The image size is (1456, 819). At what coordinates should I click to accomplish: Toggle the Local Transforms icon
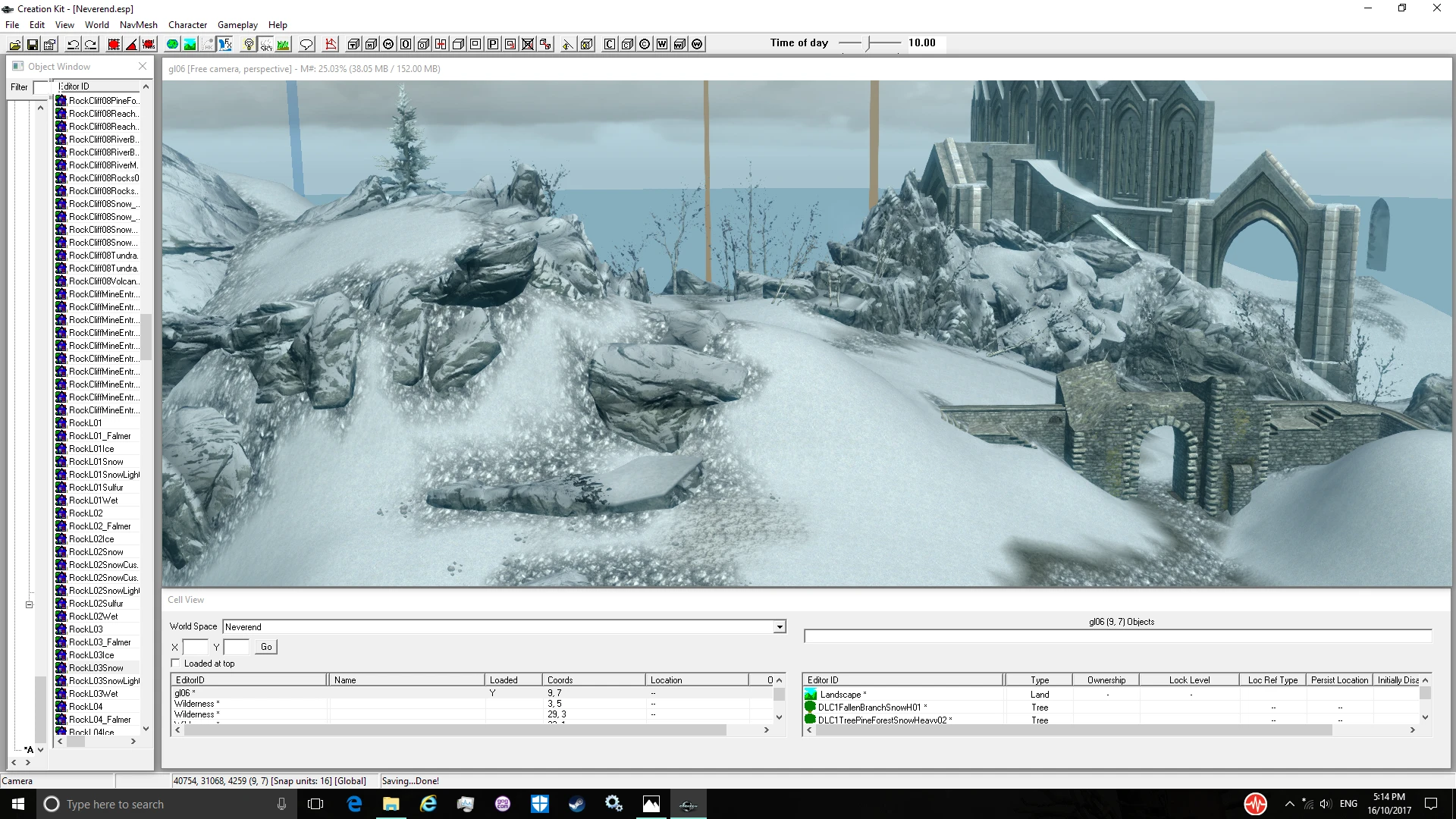149,44
